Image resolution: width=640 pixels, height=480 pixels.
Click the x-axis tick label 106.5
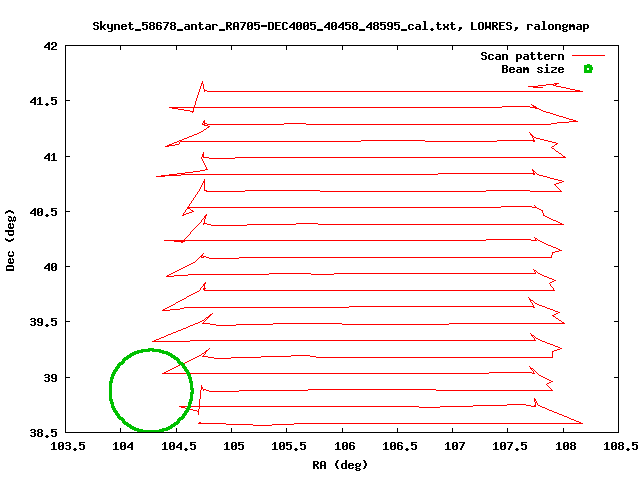click(400, 446)
